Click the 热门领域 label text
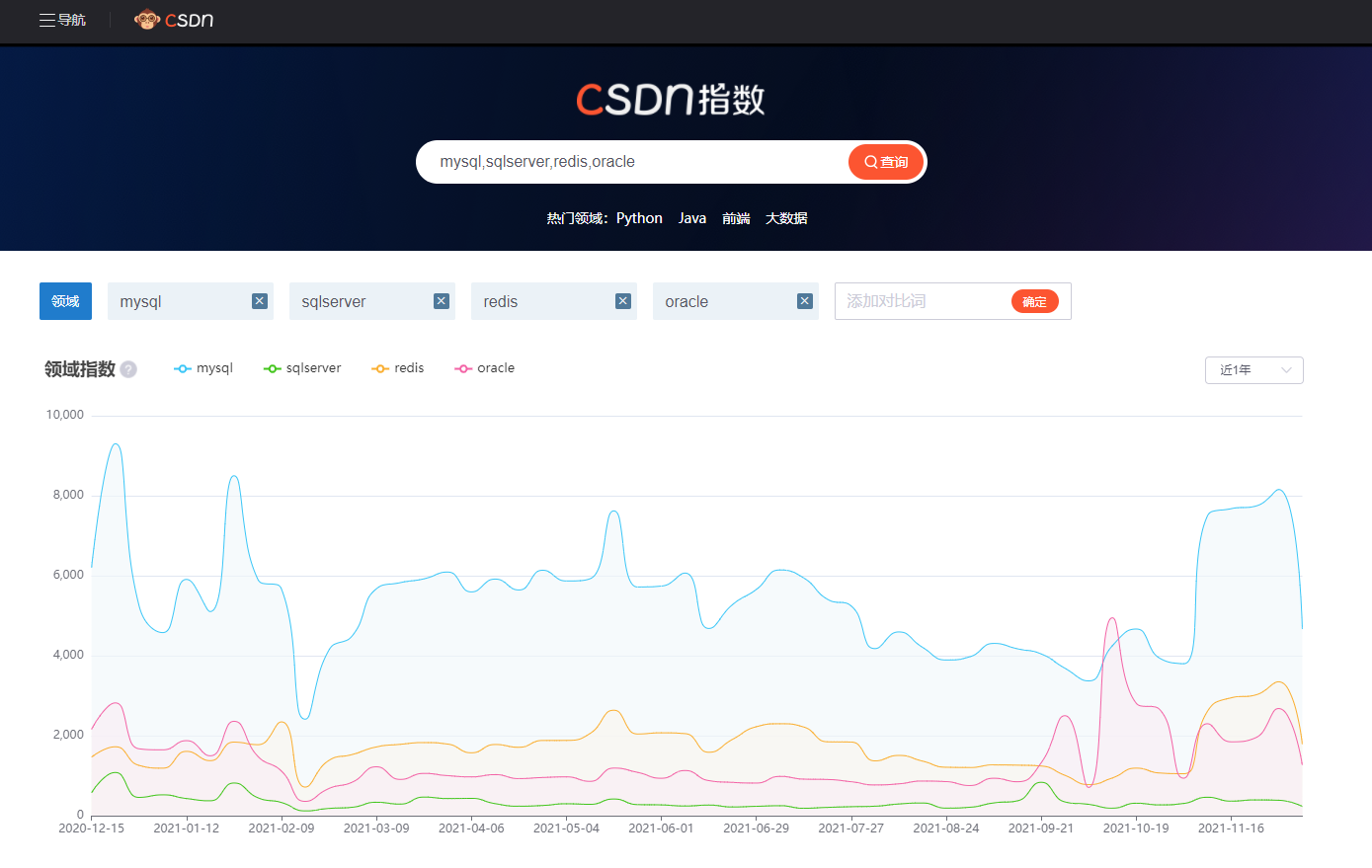The height and width of the screenshot is (868, 1372). tap(577, 218)
